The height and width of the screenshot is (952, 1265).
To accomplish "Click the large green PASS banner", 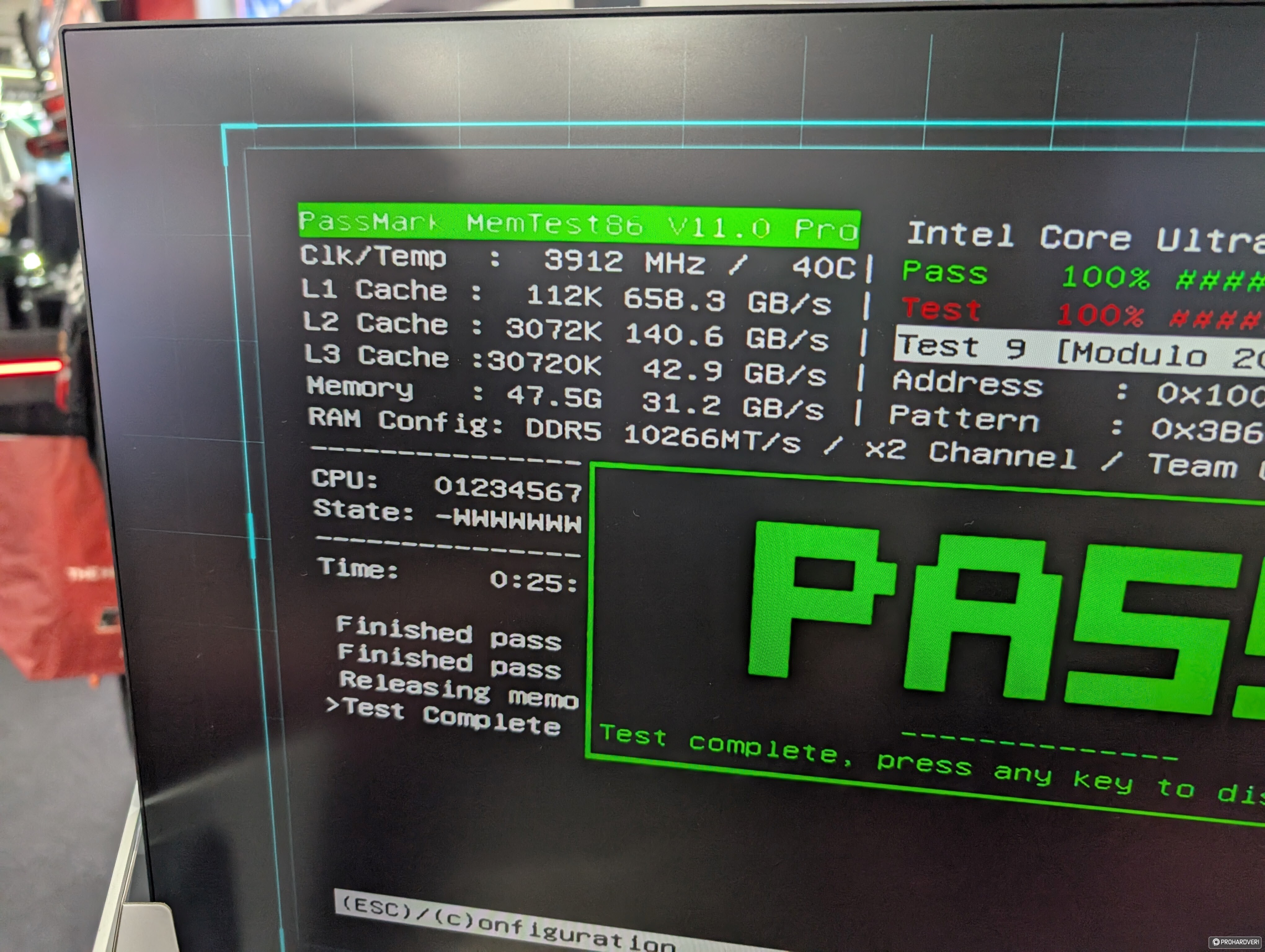I will [x=1006, y=618].
